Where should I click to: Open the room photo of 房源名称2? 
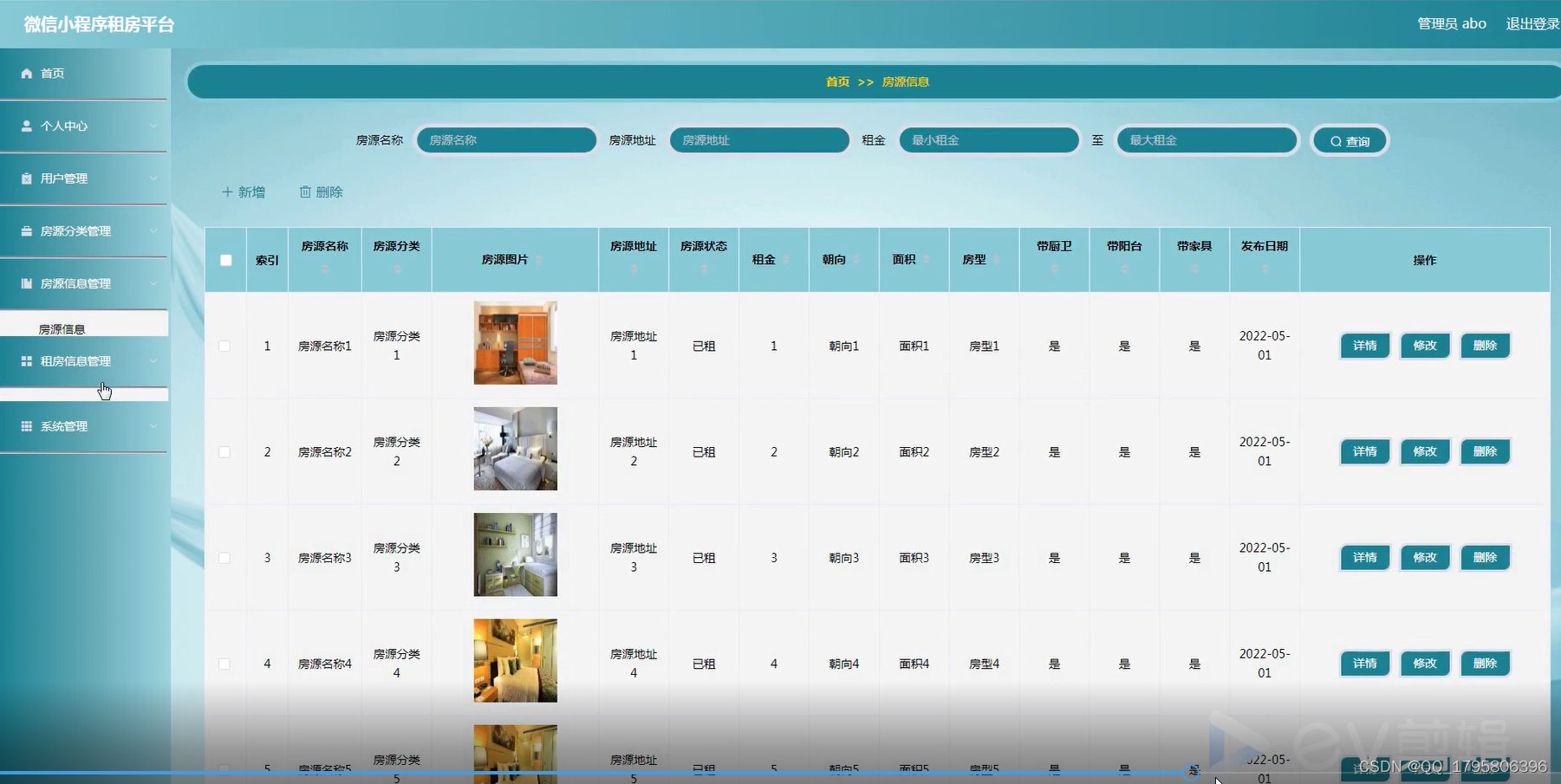[x=516, y=449]
